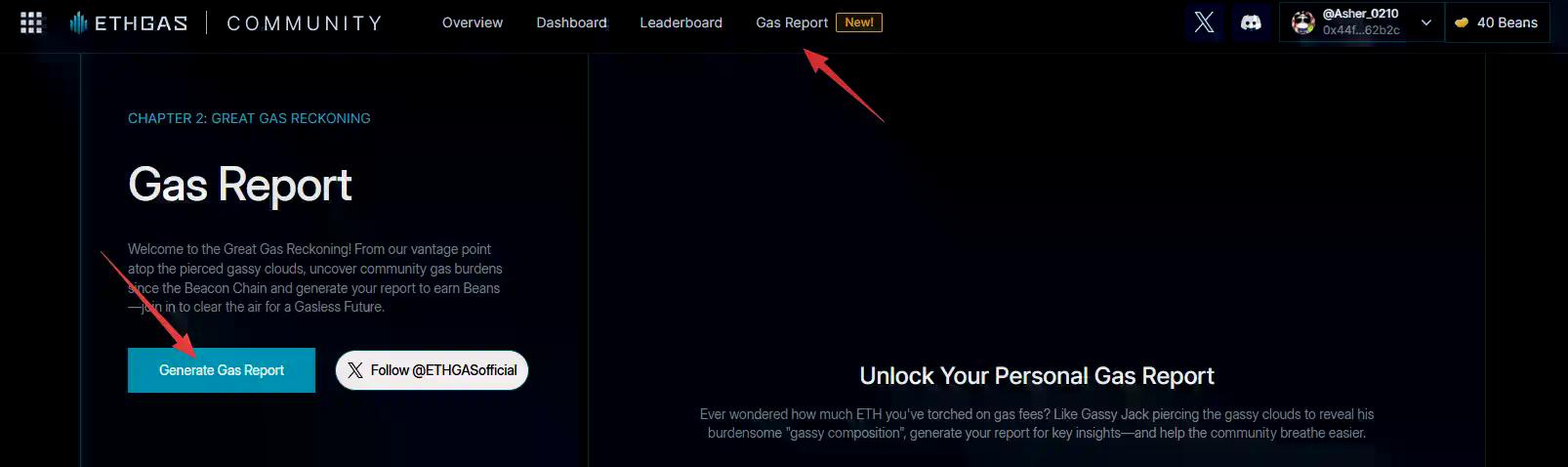This screenshot has height=467, width=1568.
Task: Switch to the Dashboard tab
Action: pos(571,22)
